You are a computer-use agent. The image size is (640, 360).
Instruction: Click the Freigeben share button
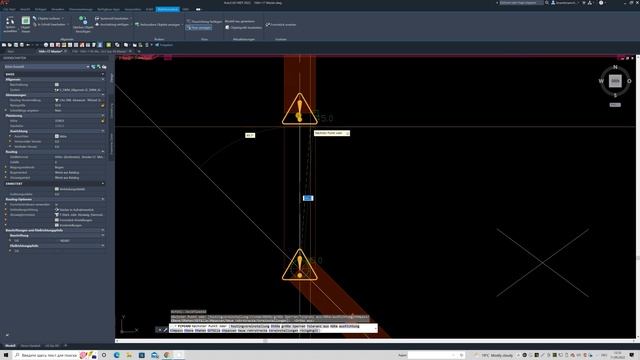(164, 45)
